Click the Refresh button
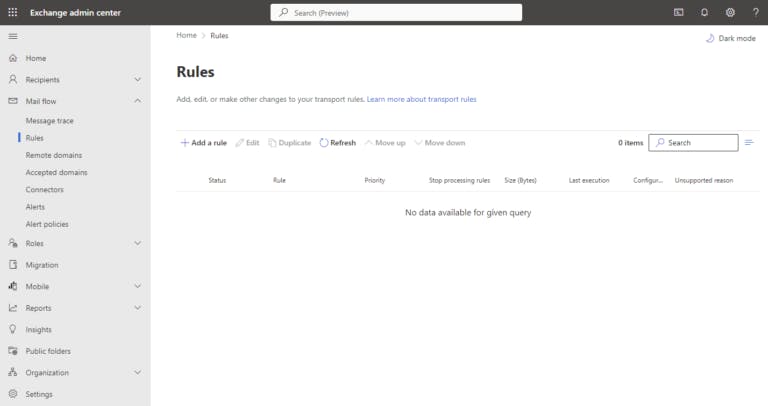The image size is (768, 406). pos(337,143)
